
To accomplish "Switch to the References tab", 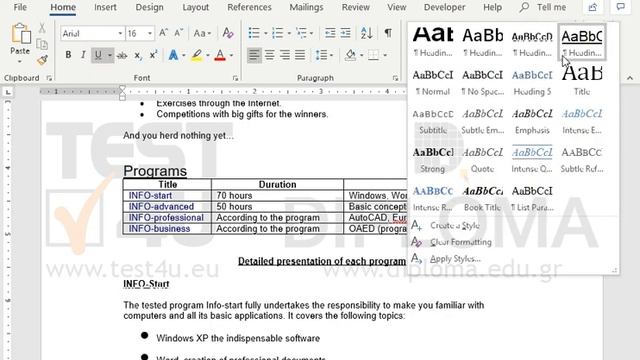I will click(249, 7).
